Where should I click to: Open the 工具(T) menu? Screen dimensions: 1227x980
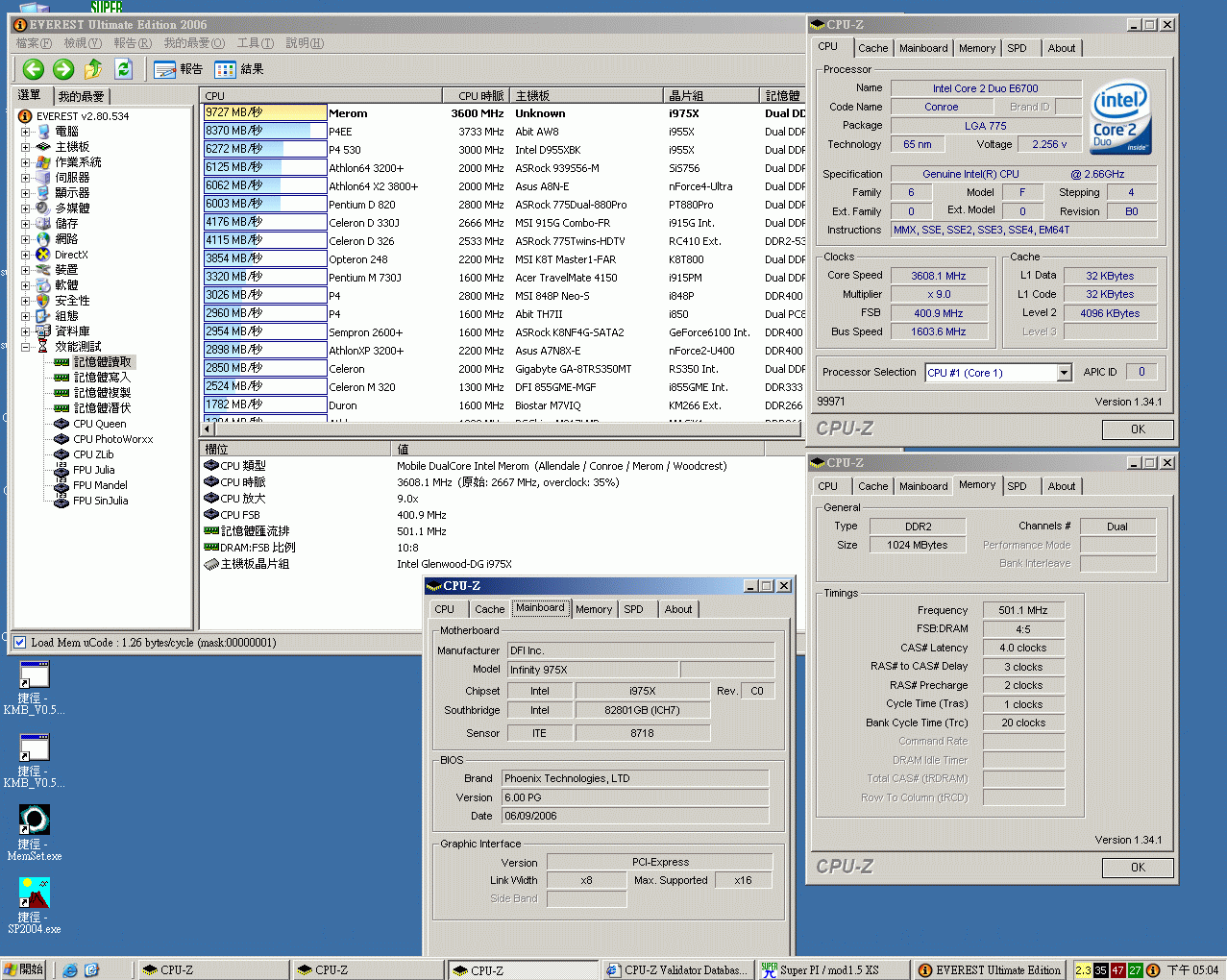pyautogui.click(x=255, y=43)
